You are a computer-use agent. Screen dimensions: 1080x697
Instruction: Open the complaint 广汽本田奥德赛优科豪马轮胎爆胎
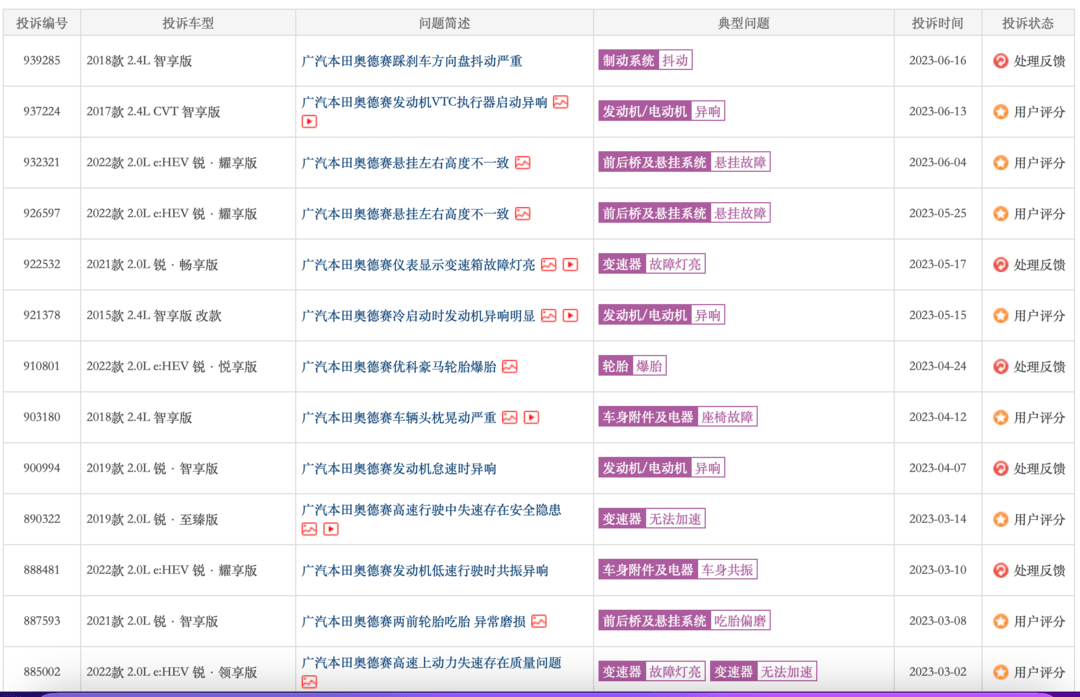399,367
